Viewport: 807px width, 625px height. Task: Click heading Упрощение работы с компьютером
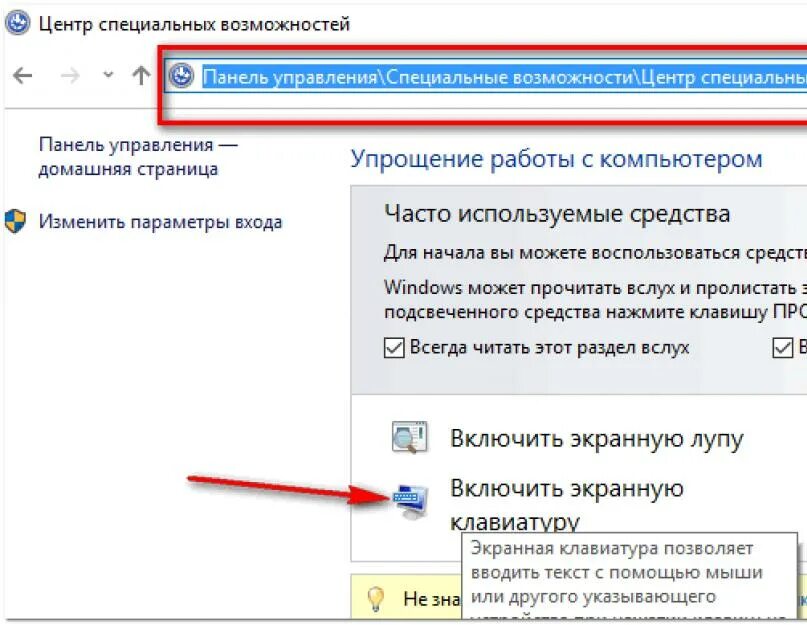pyautogui.click(x=556, y=159)
